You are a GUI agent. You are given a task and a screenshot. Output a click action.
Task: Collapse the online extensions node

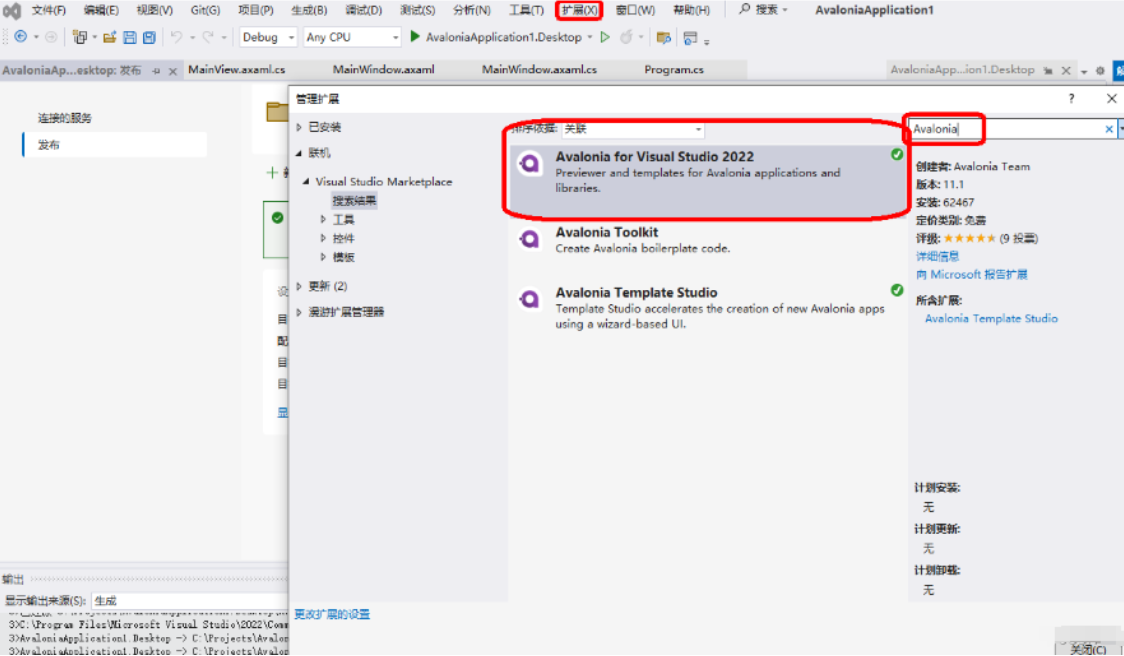pyautogui.click(x=300, y=153)
